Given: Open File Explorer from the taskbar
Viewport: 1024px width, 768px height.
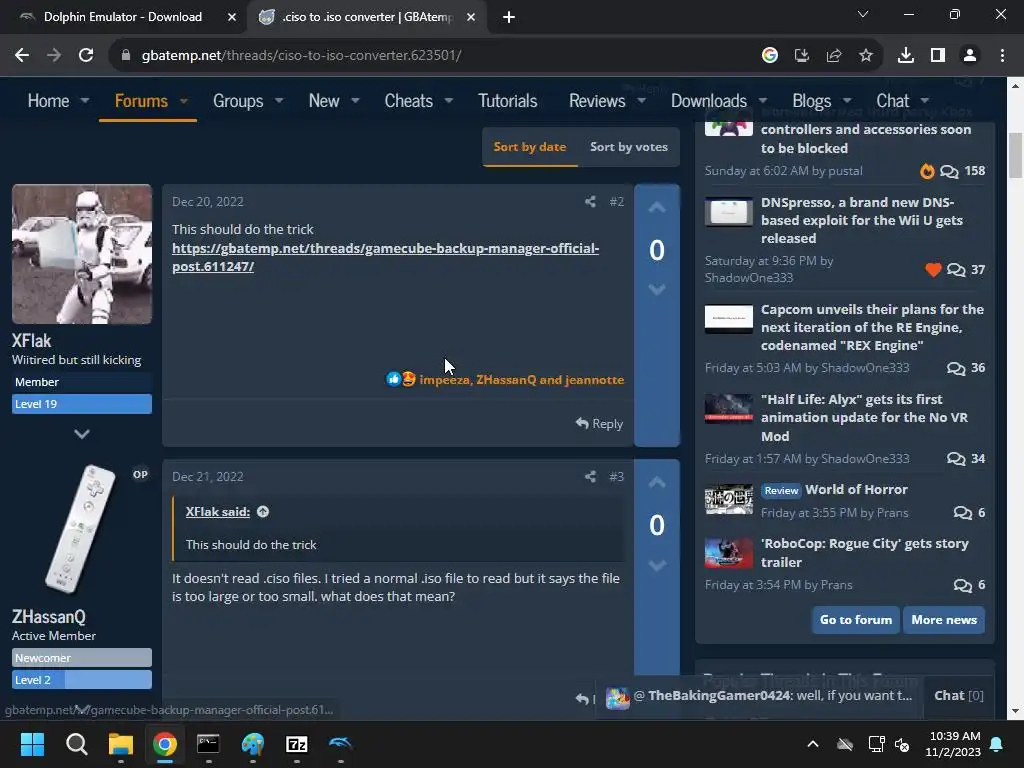Looking at the screenshot, I should pos(121,744).
